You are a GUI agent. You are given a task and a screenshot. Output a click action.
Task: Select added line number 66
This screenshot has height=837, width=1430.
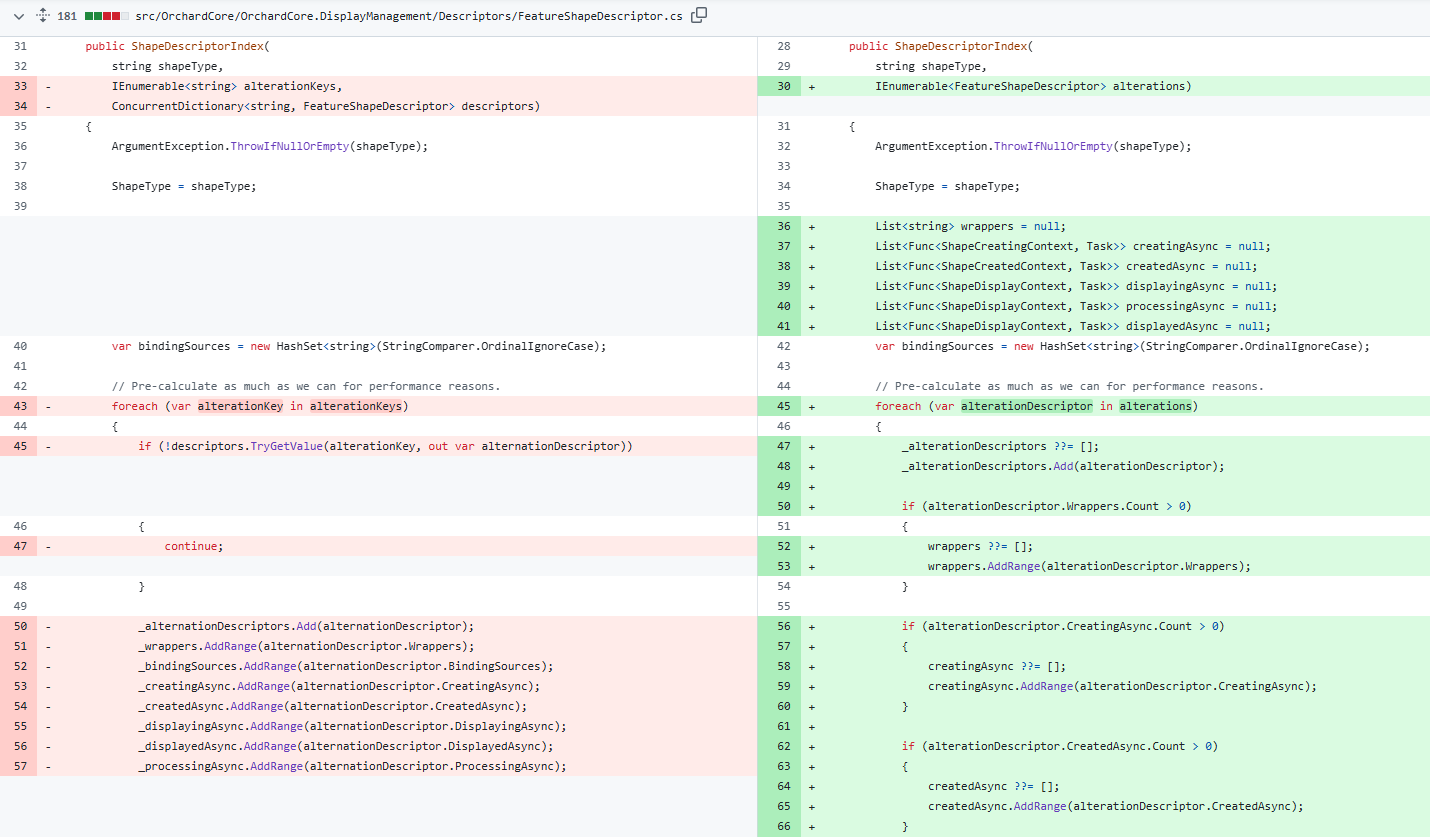point(784,826)
